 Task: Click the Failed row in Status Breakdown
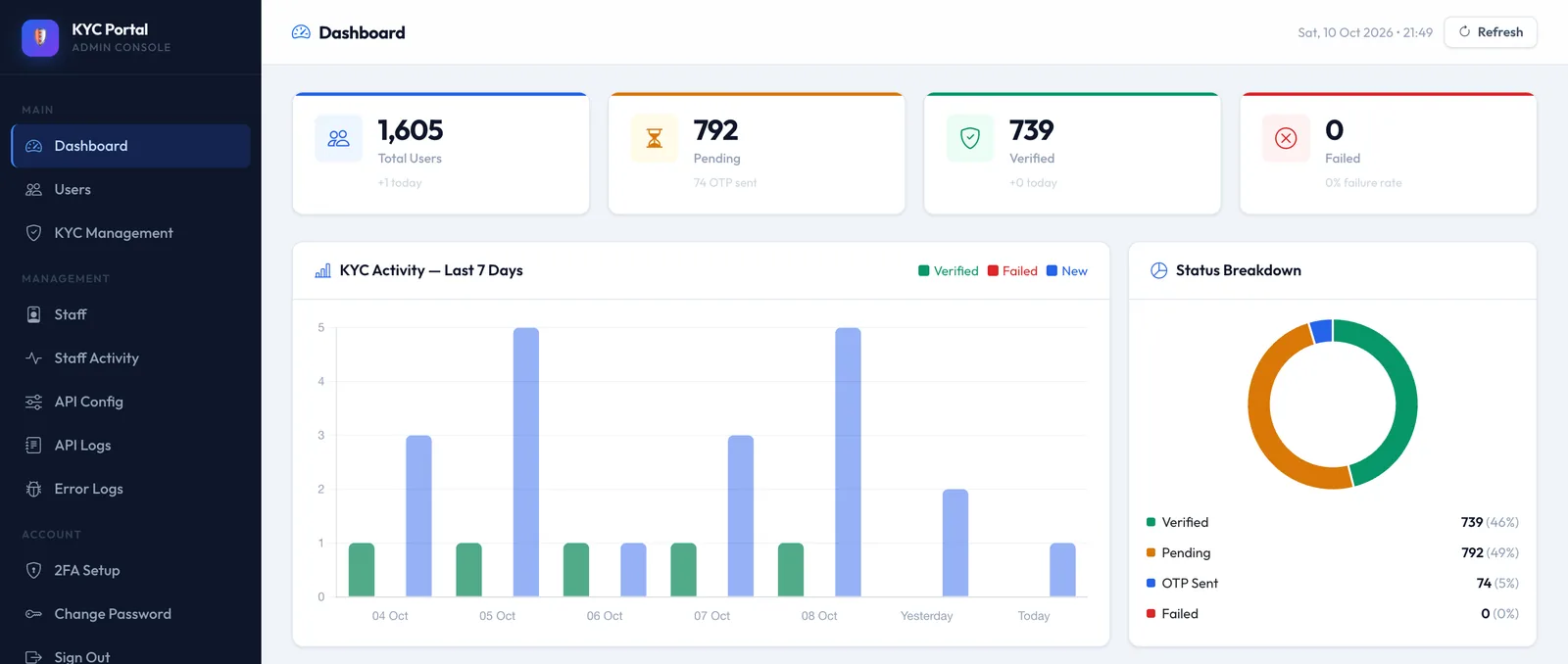point(1333,613)
